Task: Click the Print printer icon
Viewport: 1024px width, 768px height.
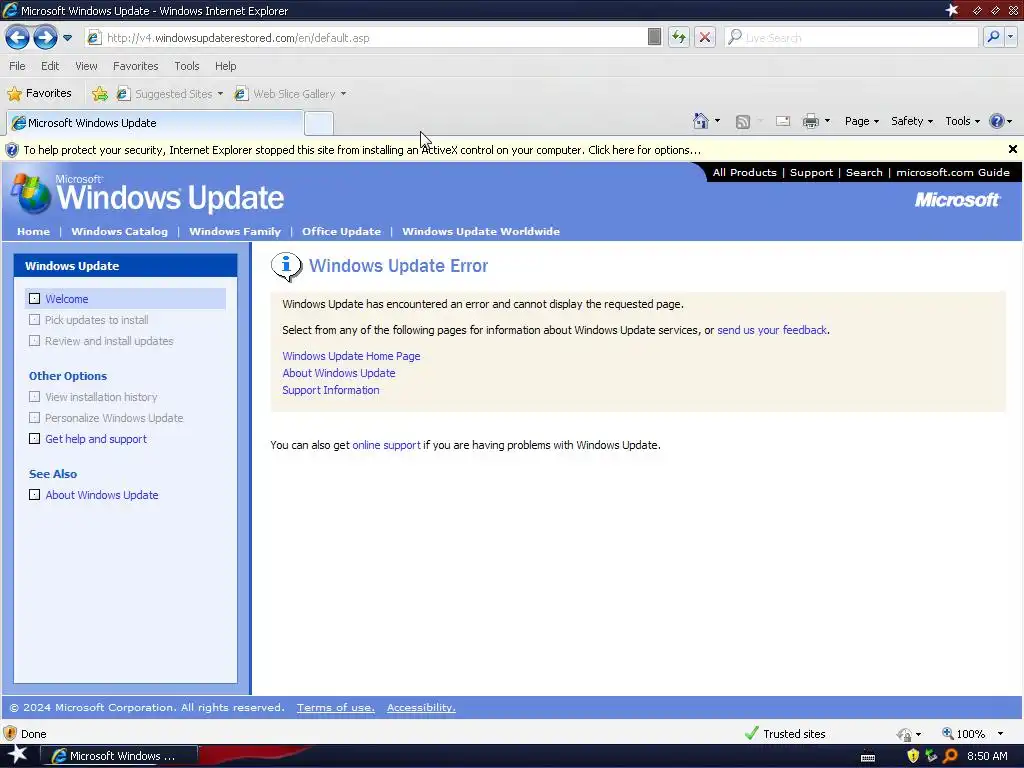Action: [x=810, y=121]
